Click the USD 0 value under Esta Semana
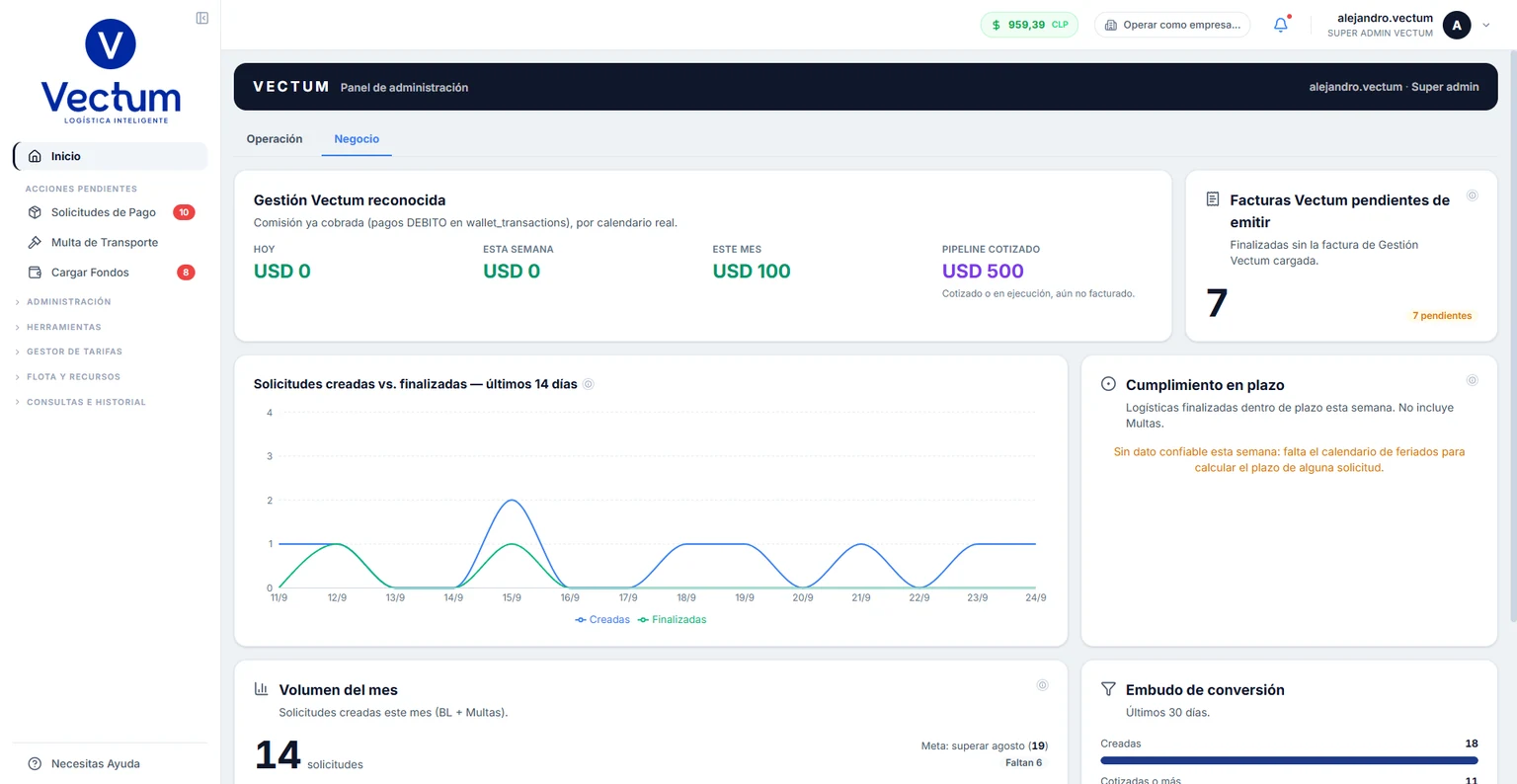The image size is (1517, 784). click(512, 272)
